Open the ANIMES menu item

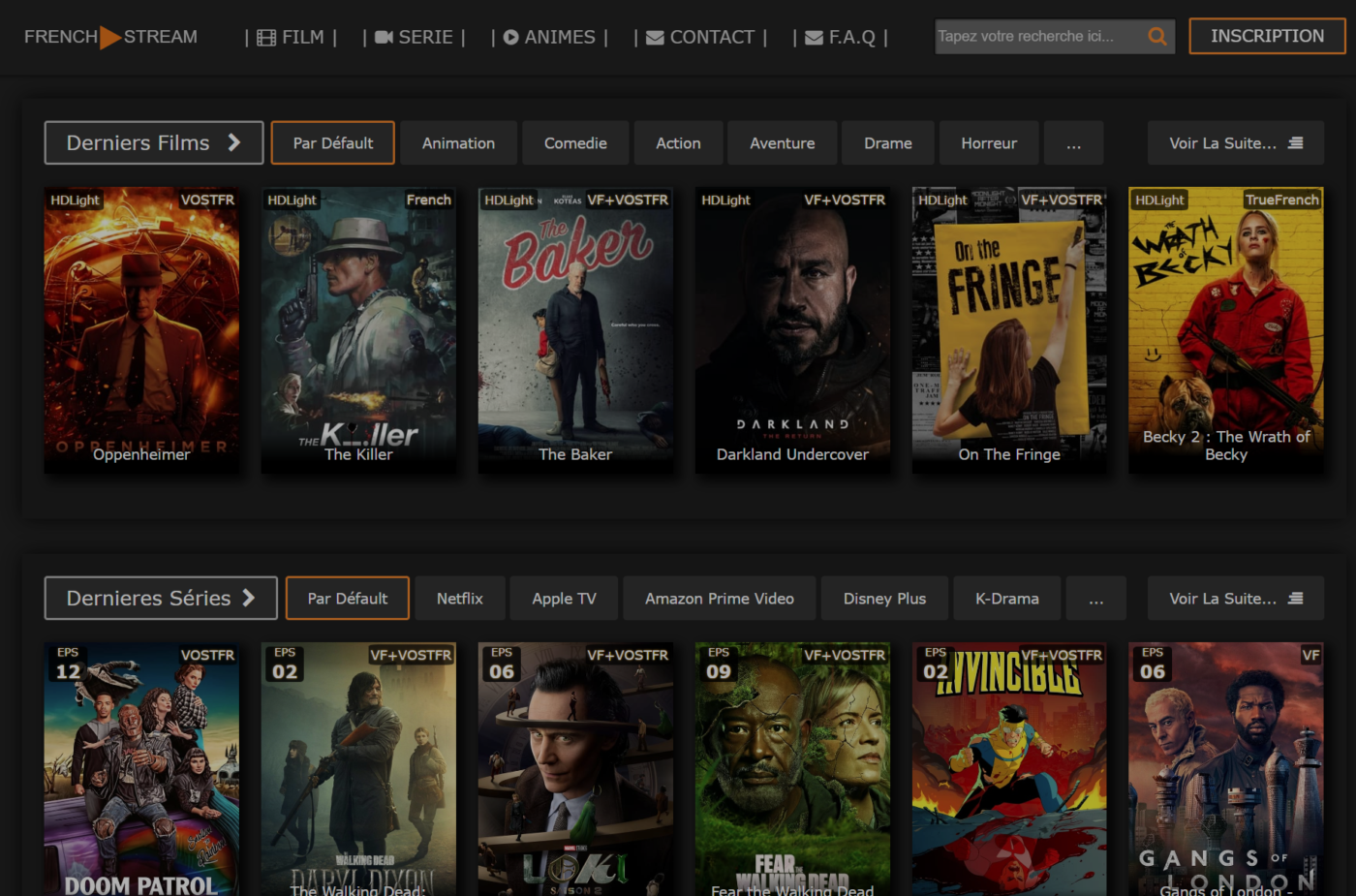[559, 37]
